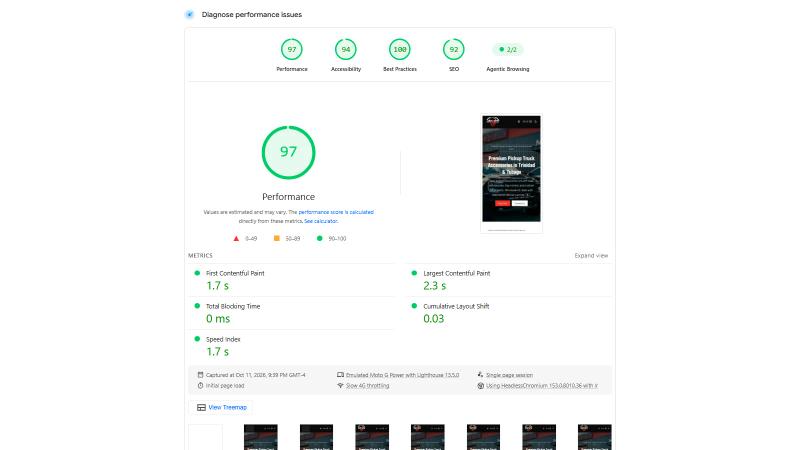Click the 'Slow 4G throttling' link
Viewport: 800px width, 450px height.
pos(367,386)
